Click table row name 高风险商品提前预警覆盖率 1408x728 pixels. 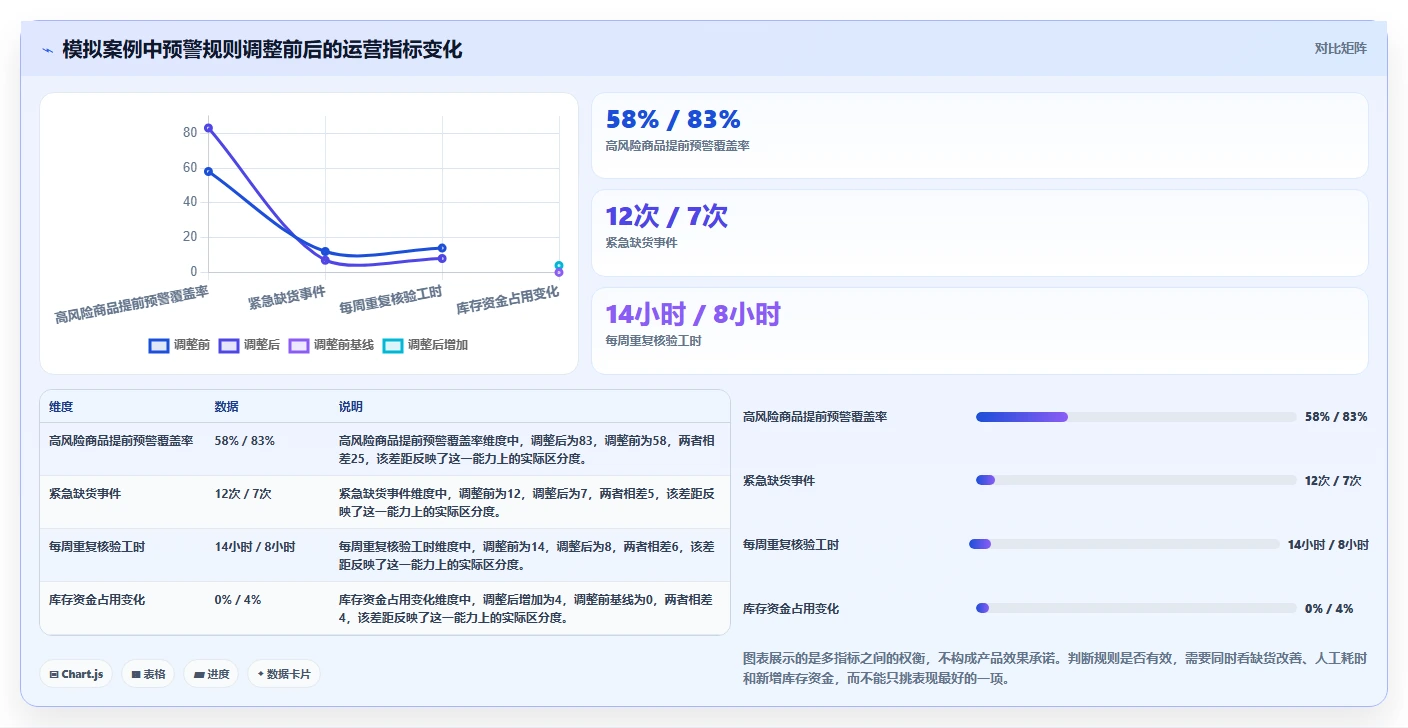(x=121, y=441)
